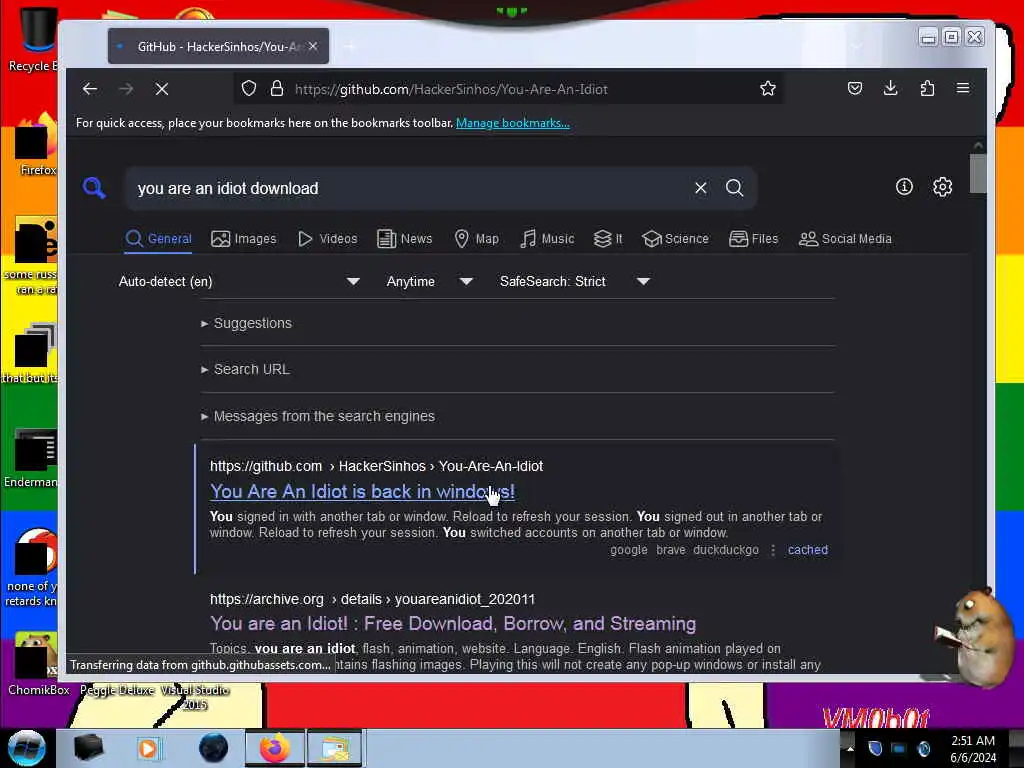Image resolution: width=1024 pixels, height=768 pixels.
Task: Select the General search category
Action: click(x=159, y=239)
